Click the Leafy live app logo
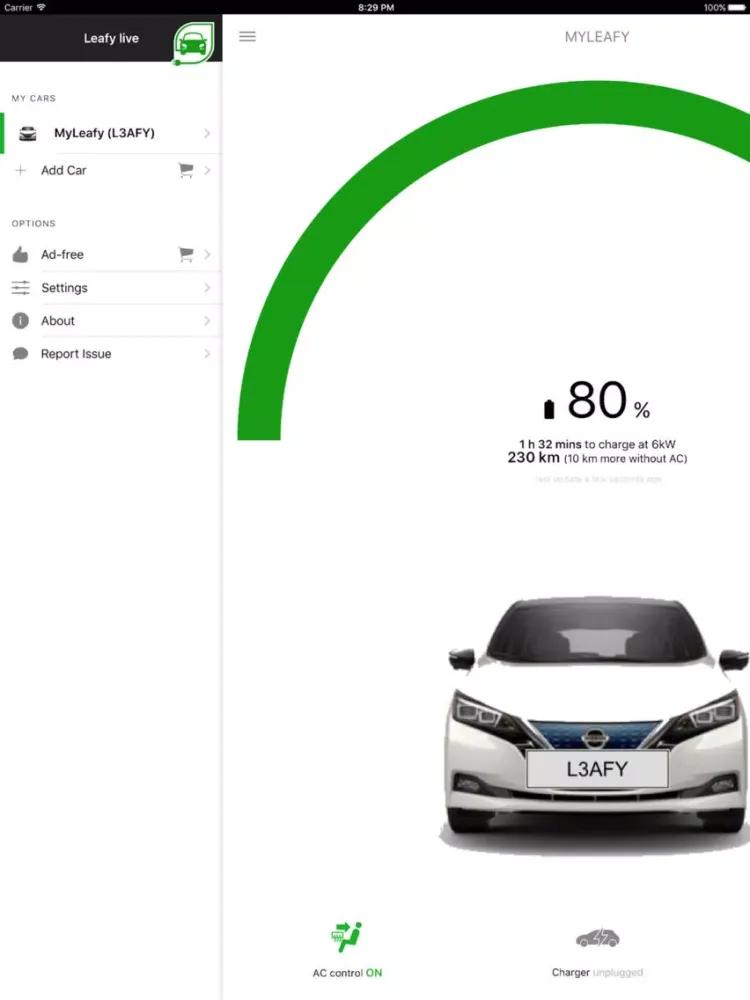The height and width of the screenshot is (1000, 750). click(194, 43)
